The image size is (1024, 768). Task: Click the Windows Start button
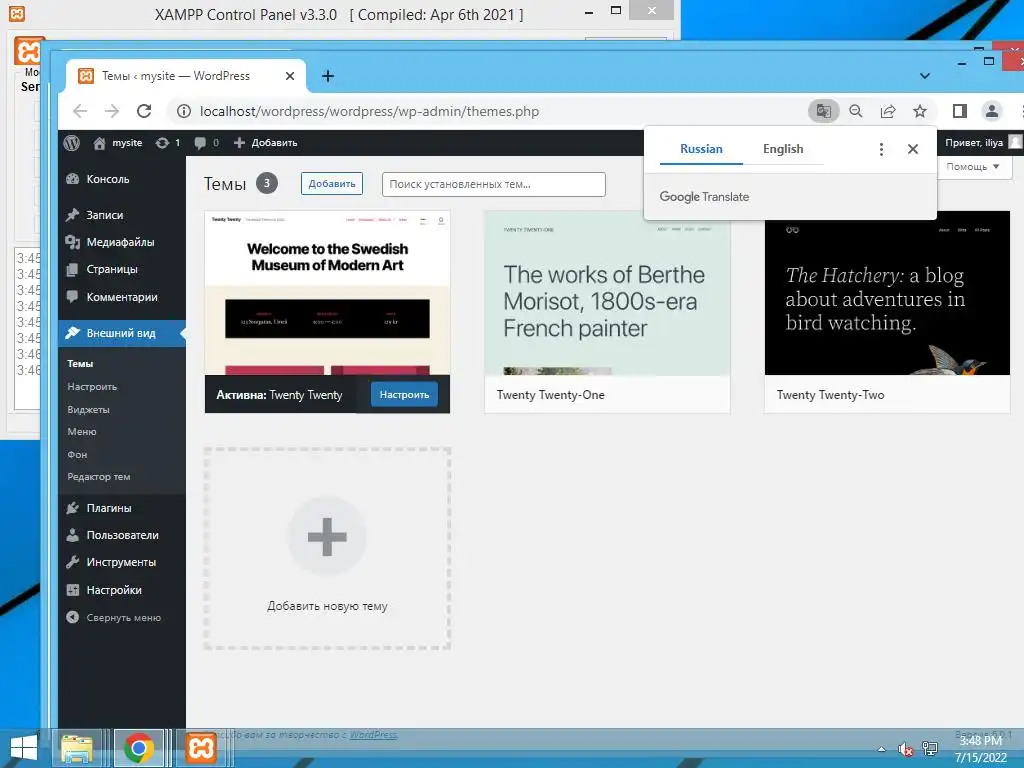(24, 748)
